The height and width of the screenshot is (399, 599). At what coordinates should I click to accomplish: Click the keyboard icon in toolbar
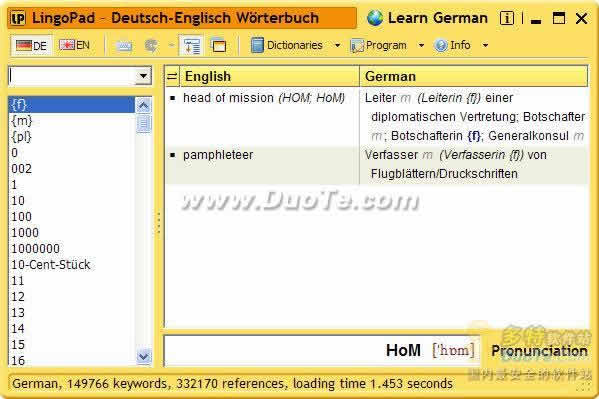tap(124, 46)
